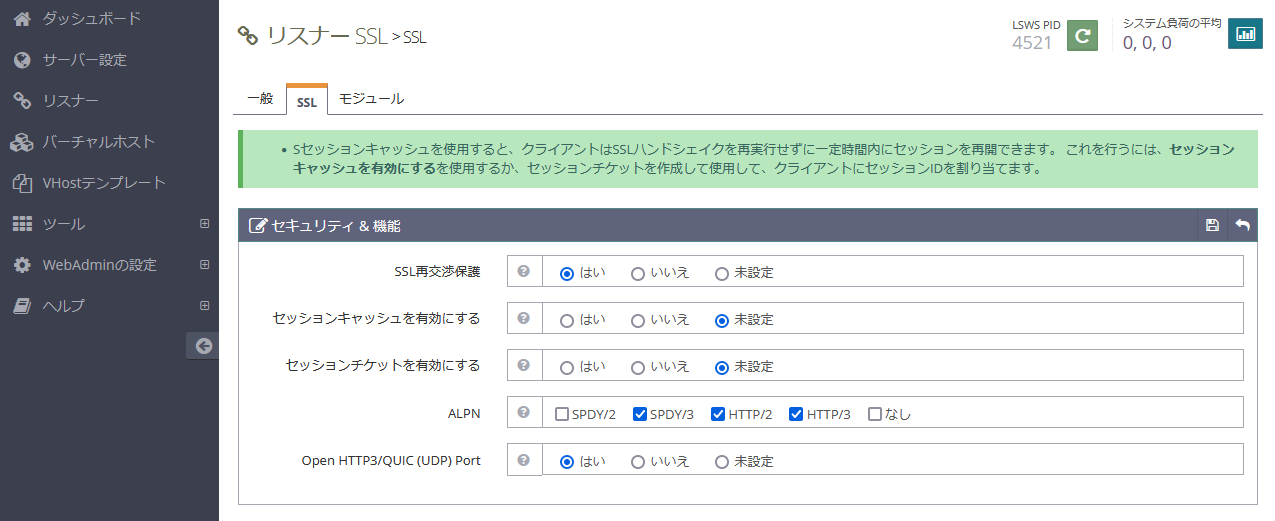Uncheck the SPDY/3 ALPN checkbox
The width and height of the screenshot is (1275, 521).
(640, 413)
